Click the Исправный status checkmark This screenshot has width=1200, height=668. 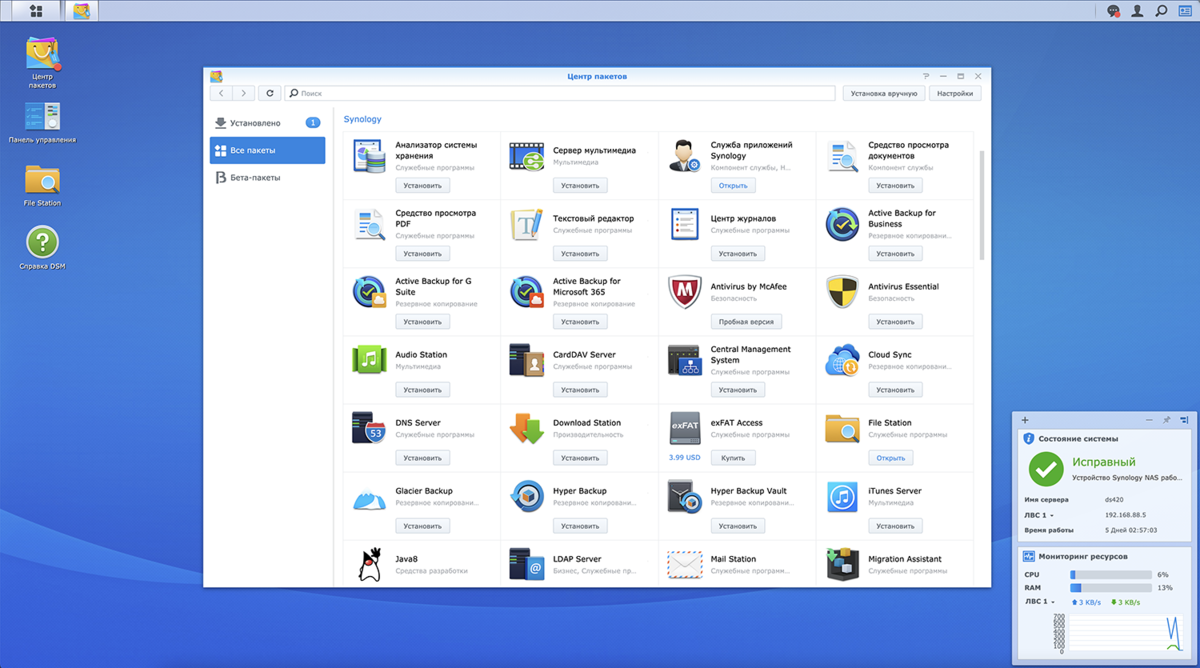1046,468
